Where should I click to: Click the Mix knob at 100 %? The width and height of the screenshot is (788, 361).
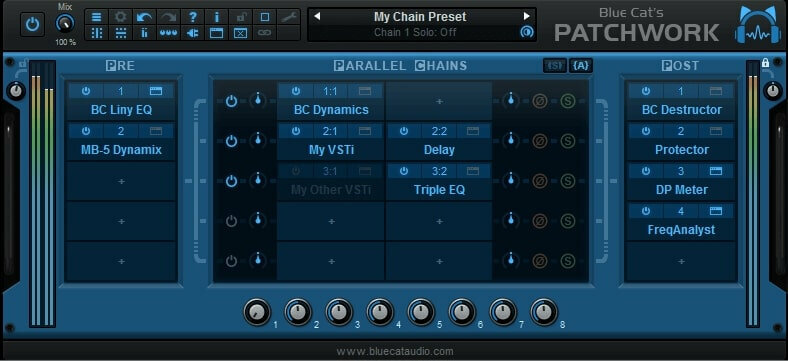click(65, 23)
